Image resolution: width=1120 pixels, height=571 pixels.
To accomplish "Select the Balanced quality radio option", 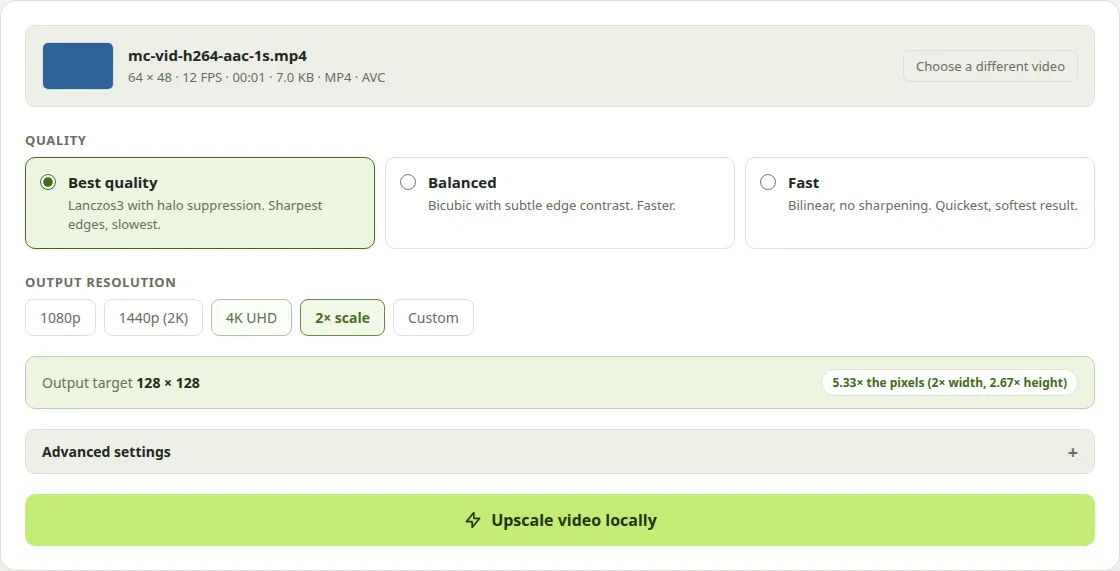I will (x=408, y=182).
